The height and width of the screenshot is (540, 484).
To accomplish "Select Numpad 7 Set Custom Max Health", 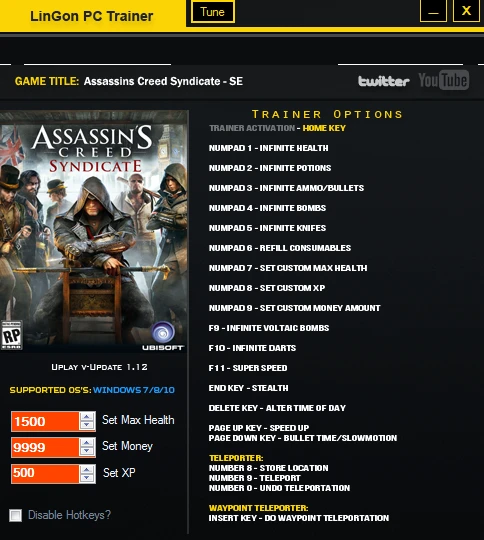I will [288, 268].
